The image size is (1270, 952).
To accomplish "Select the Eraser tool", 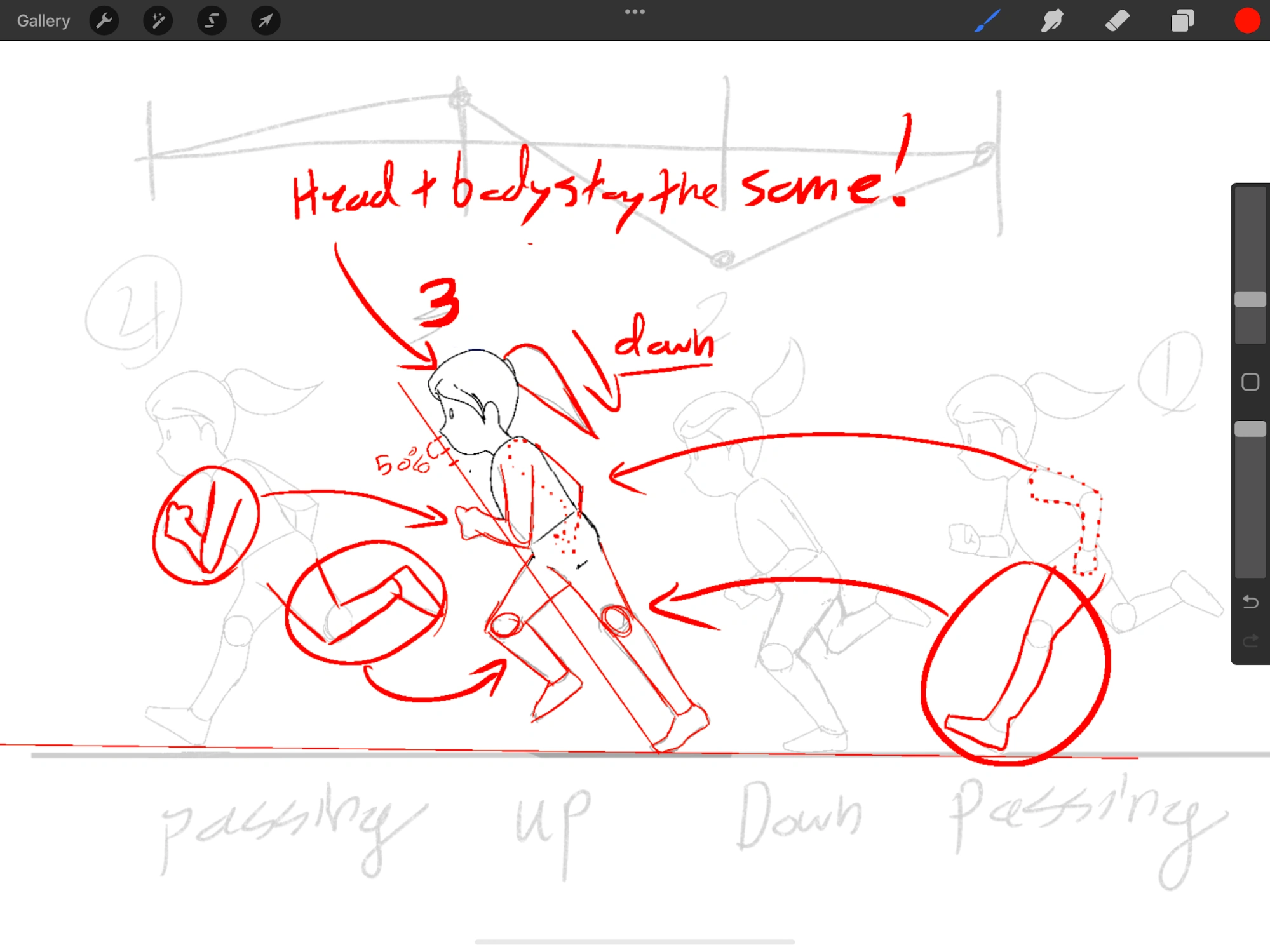I will click(x=1118, y=21).
